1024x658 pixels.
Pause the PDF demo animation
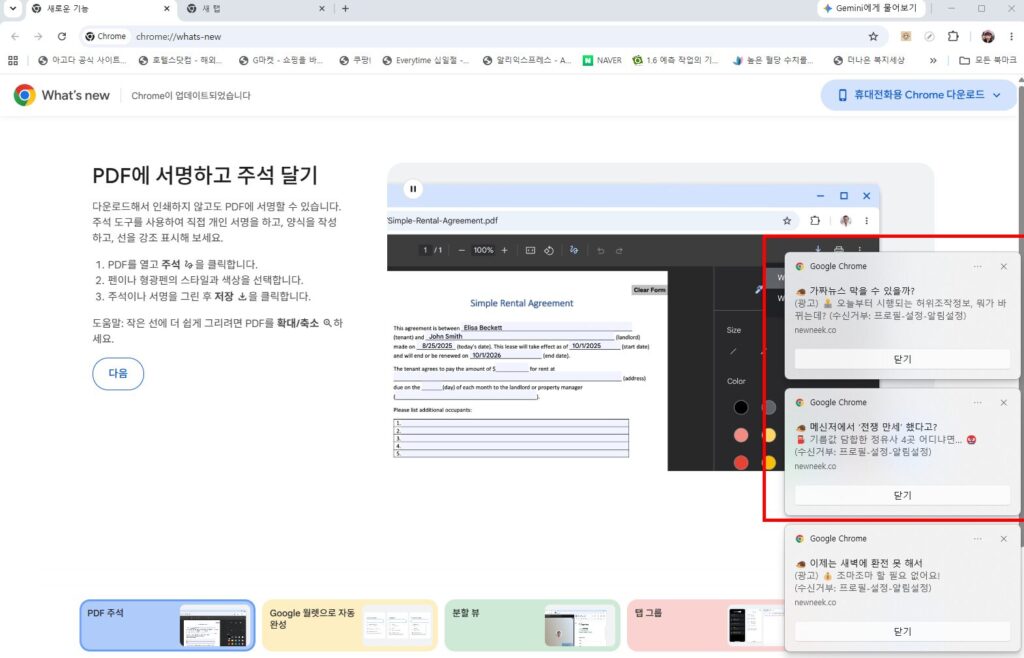413,189
